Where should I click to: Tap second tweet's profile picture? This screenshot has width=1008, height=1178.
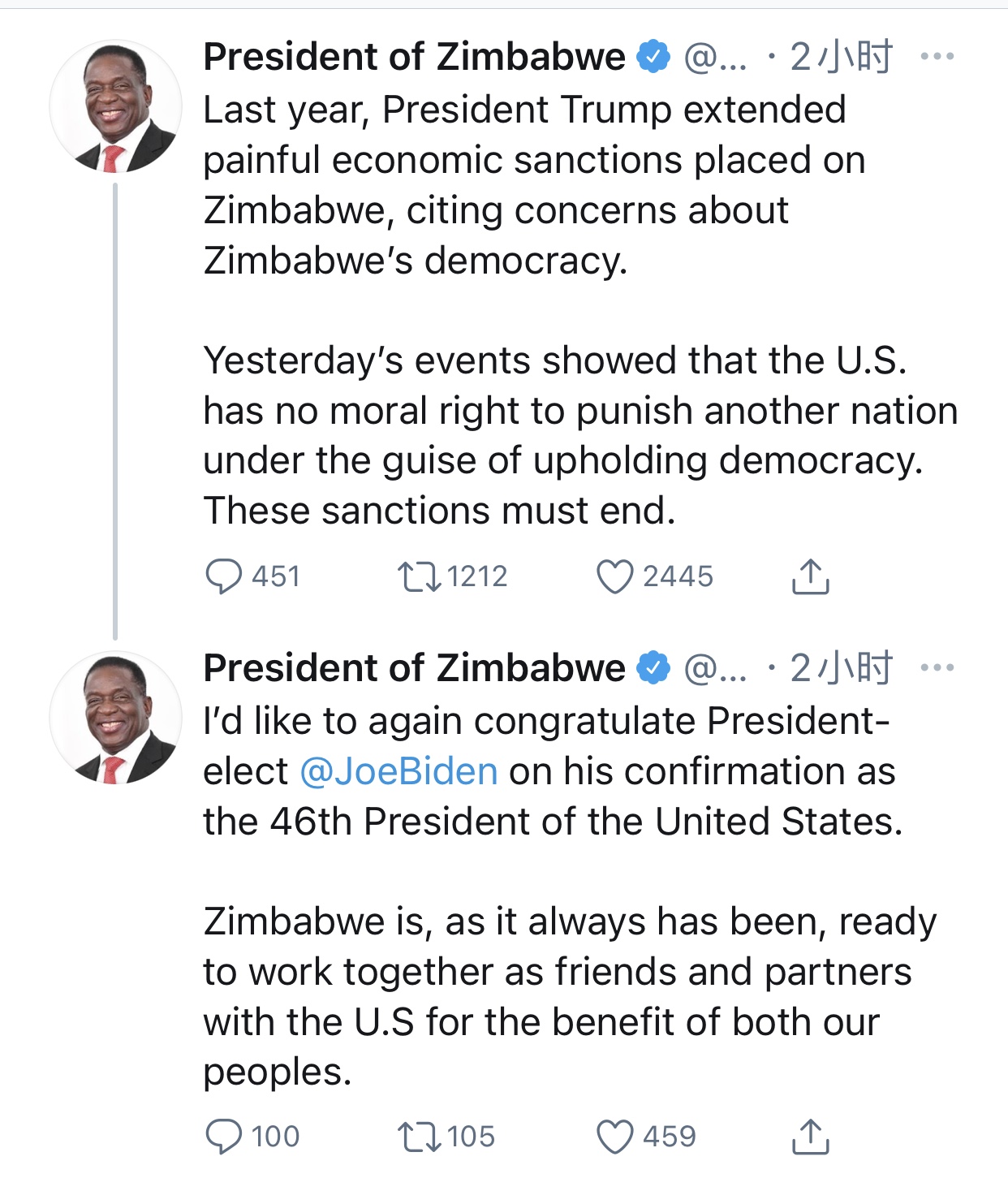click(x=115, y=718)
